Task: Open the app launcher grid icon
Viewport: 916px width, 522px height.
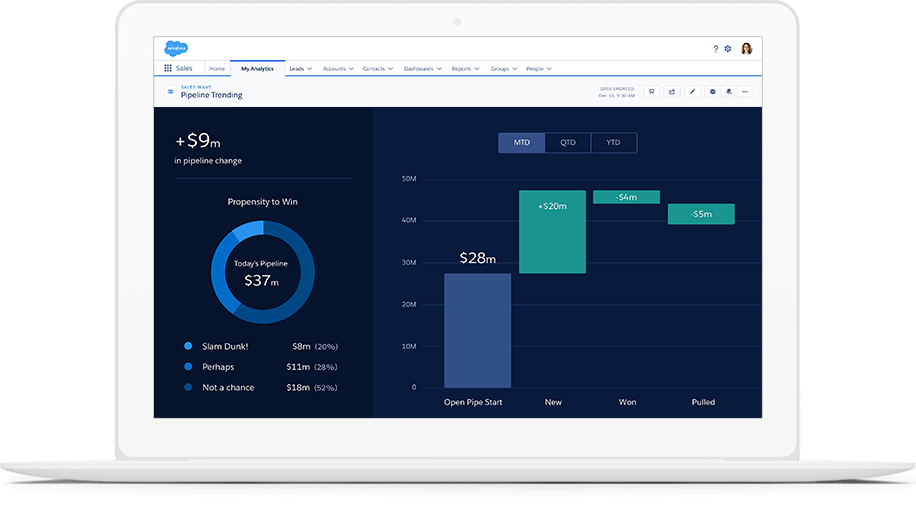Action: tap(167, 69)
